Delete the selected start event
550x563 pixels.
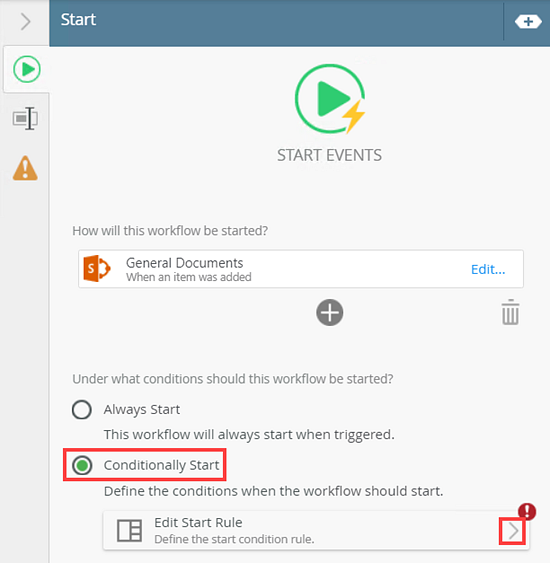(510, 312)
